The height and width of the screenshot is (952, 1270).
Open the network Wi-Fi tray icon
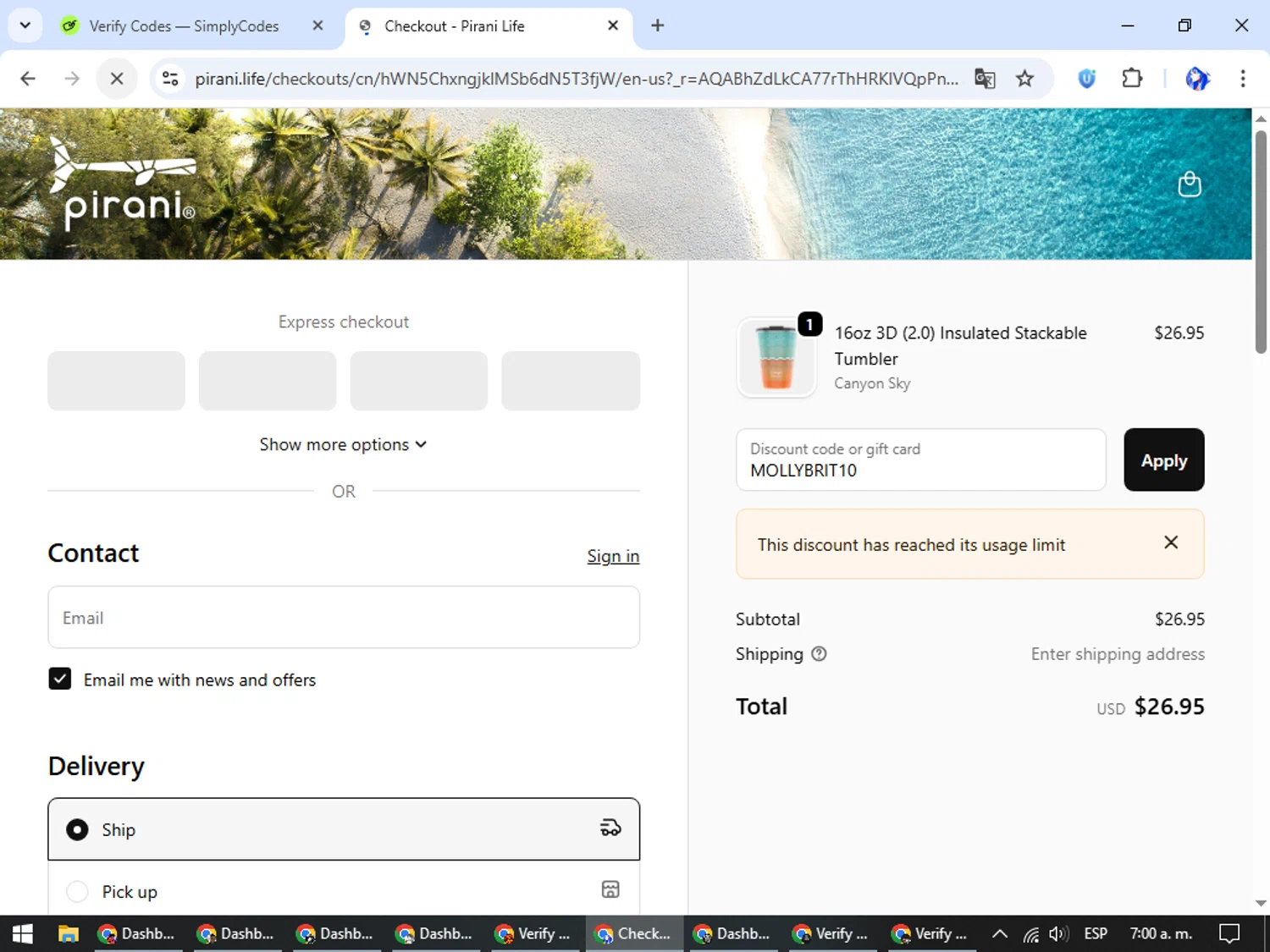[1030, 933]
